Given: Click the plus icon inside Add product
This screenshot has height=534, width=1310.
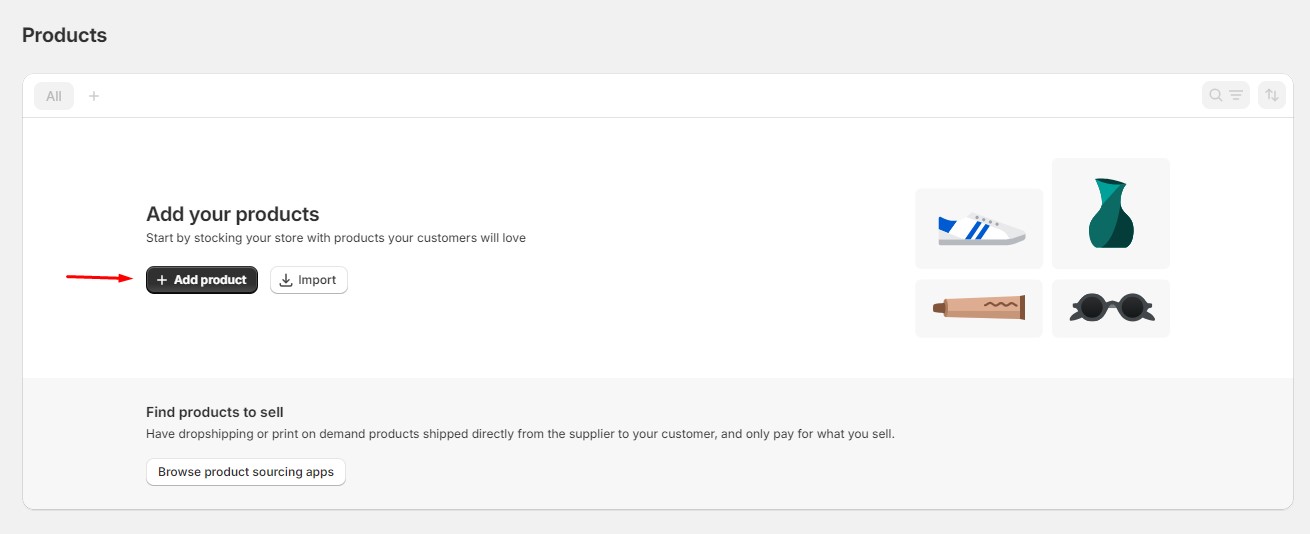Looking at the screenshot, I should [x=162, y=280].
